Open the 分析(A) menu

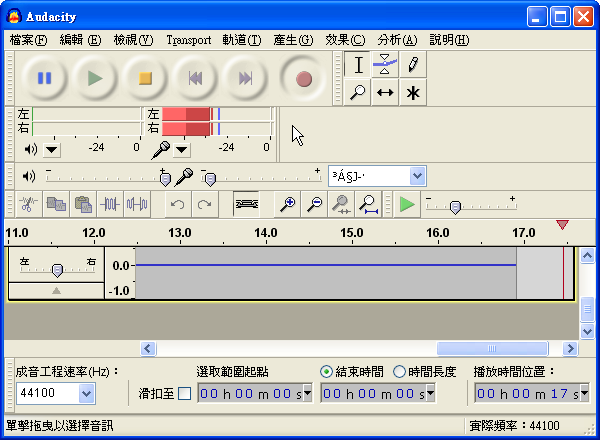(397, 40)
